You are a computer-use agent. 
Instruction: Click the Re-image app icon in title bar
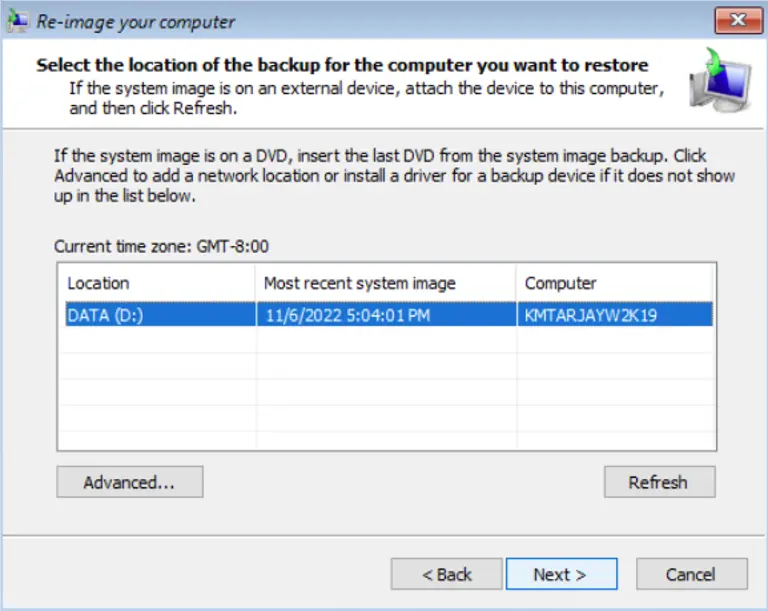(18, 20)
